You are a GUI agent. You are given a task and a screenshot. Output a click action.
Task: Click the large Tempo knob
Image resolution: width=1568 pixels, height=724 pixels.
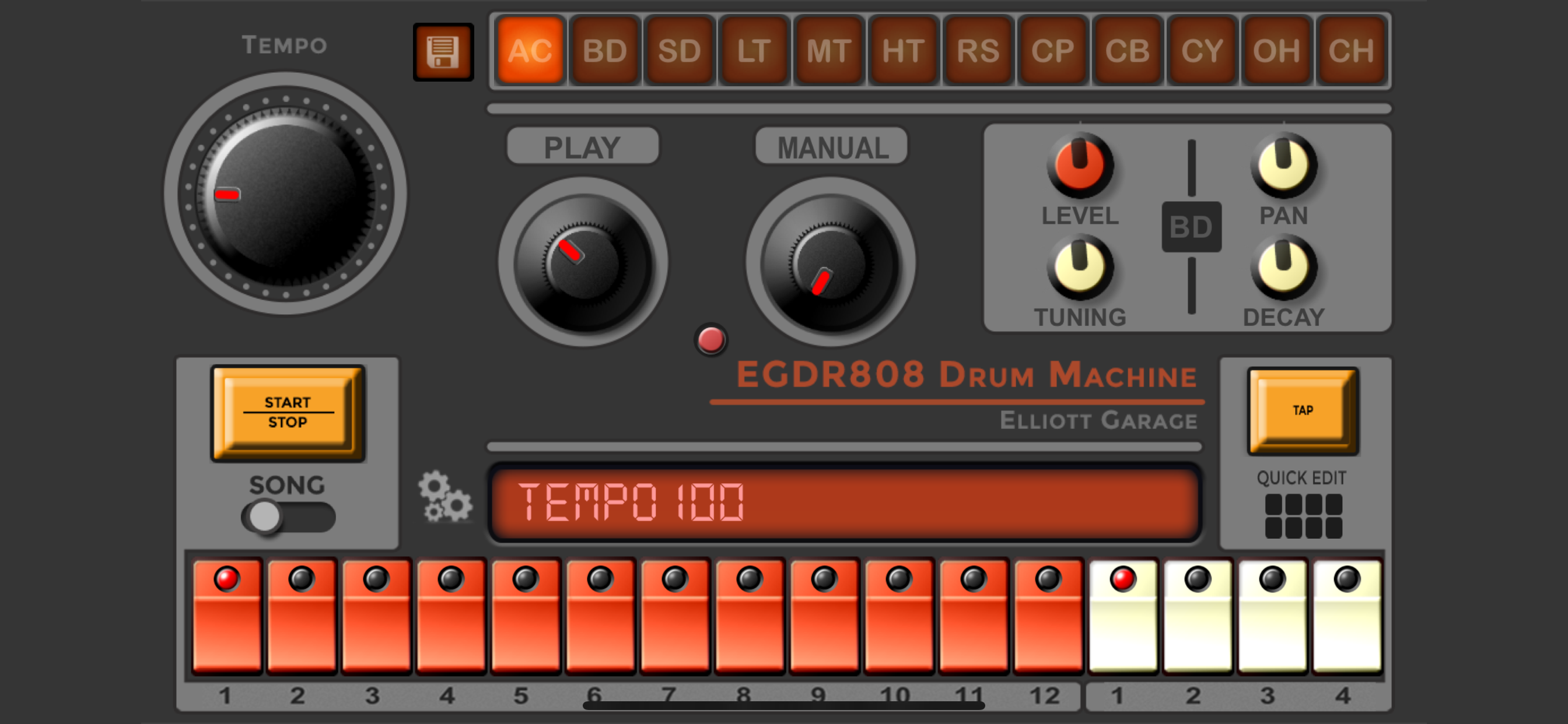pos(285,194)
